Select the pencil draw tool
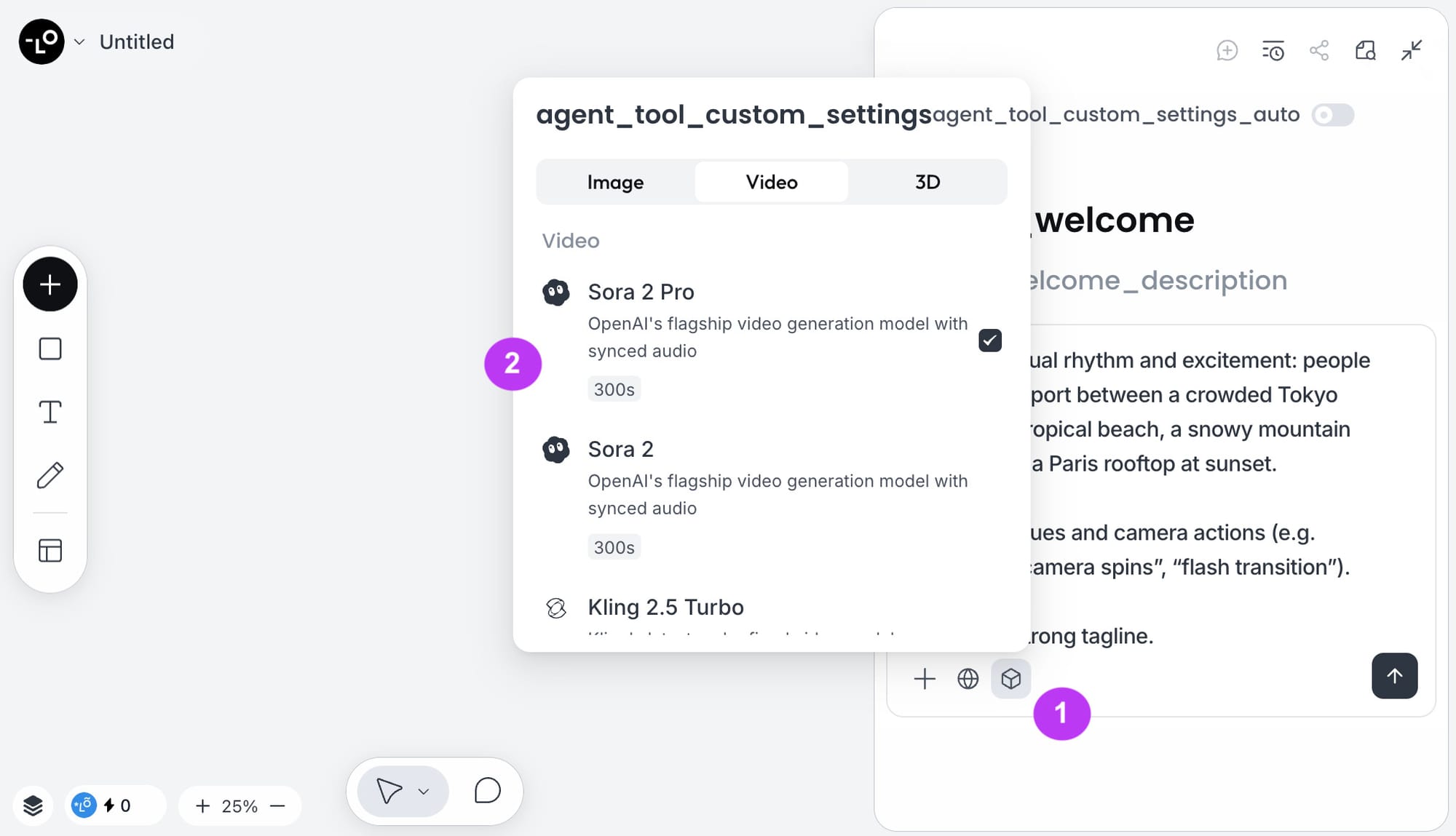 [x=50, y=476]
